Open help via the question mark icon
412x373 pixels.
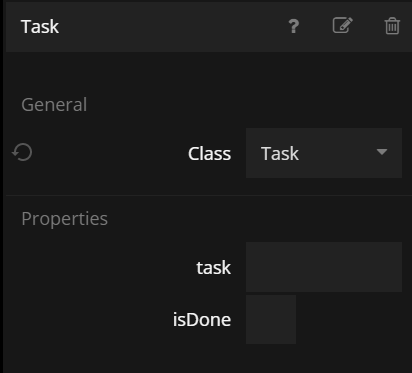pos(294,26)
